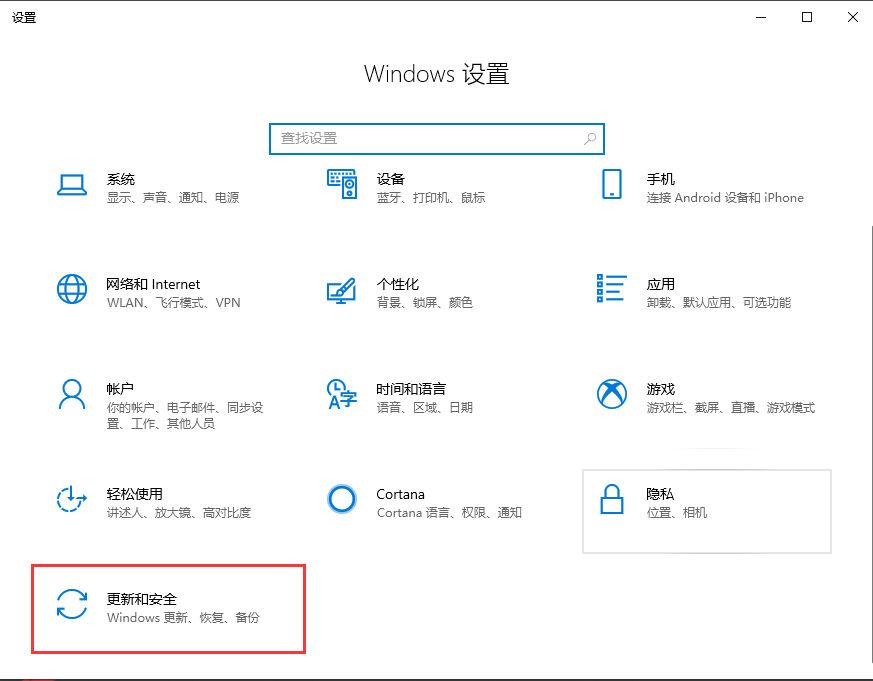Click the 隐私 padlock icon
The width and height of the screenshot is (873, 681).
(612, 499)
